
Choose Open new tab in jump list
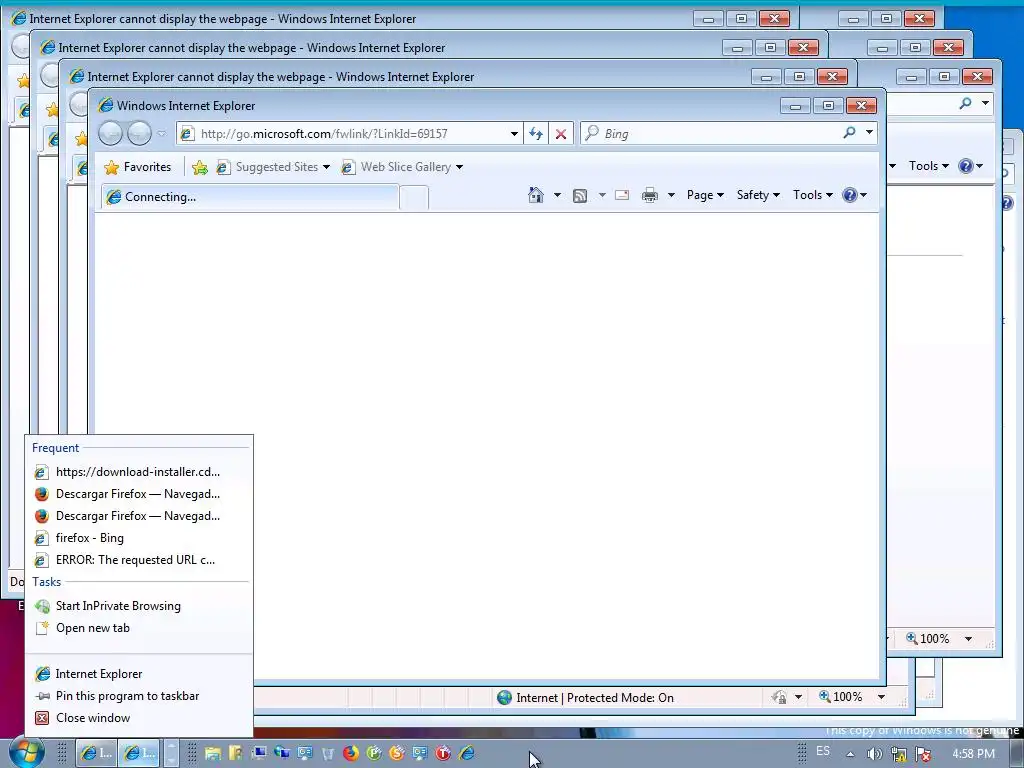pos(138,628)
